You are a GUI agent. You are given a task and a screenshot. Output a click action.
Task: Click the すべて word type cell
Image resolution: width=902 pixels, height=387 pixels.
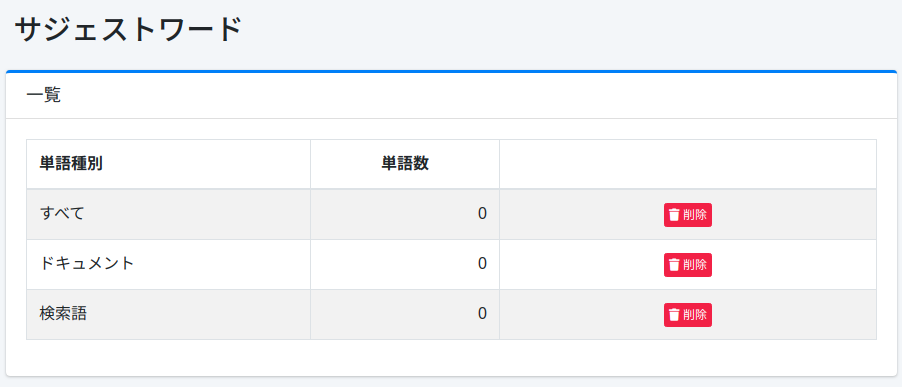(x=169, y=214)
